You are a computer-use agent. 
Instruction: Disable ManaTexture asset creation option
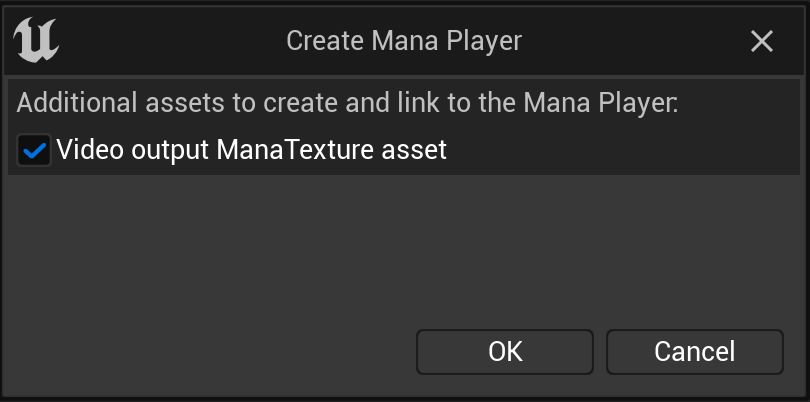tap(34, 151)
